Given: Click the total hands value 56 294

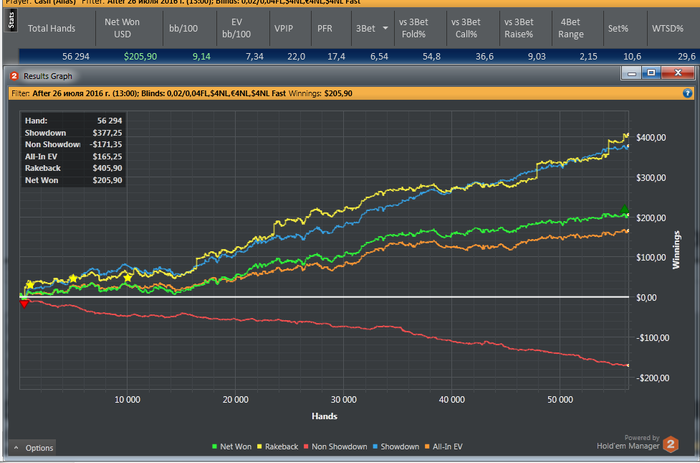Looking at the screenshot, I should click(75, 57).
